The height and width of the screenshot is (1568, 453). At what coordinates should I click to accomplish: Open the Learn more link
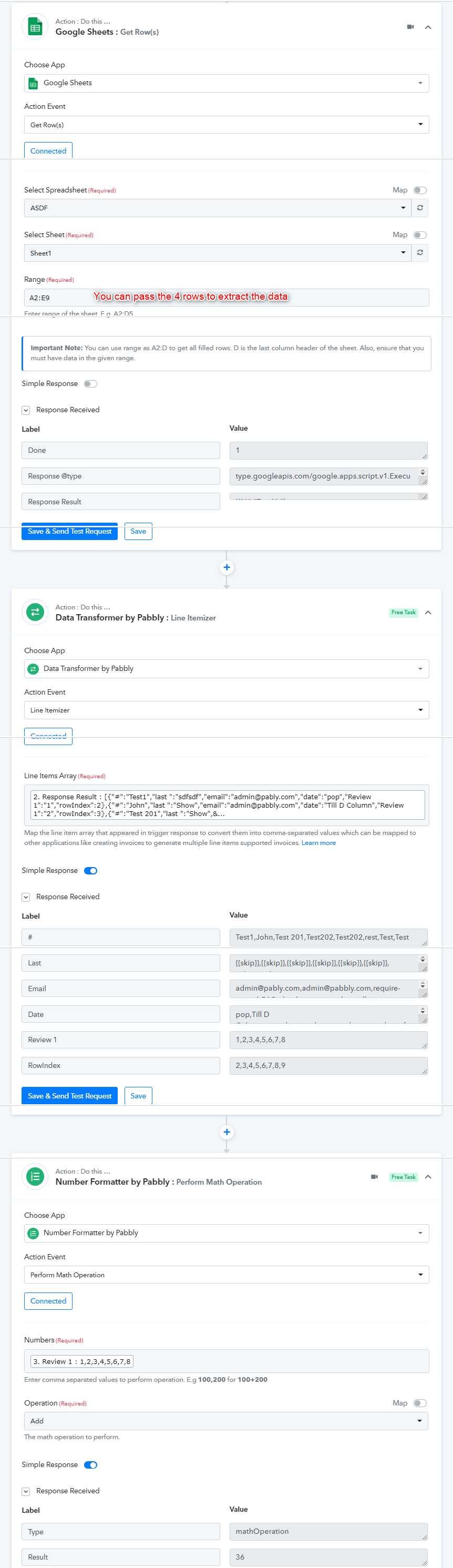pos(318,843)
